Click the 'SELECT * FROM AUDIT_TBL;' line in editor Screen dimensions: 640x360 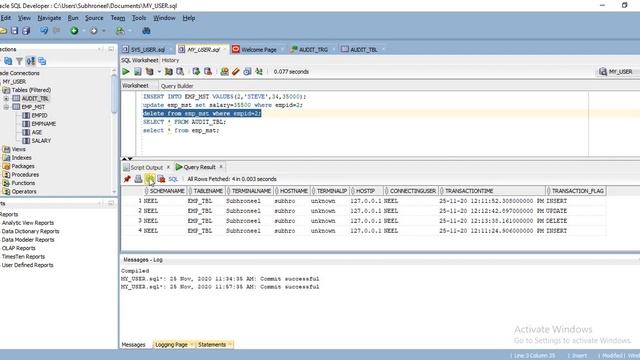pos(184,122)
